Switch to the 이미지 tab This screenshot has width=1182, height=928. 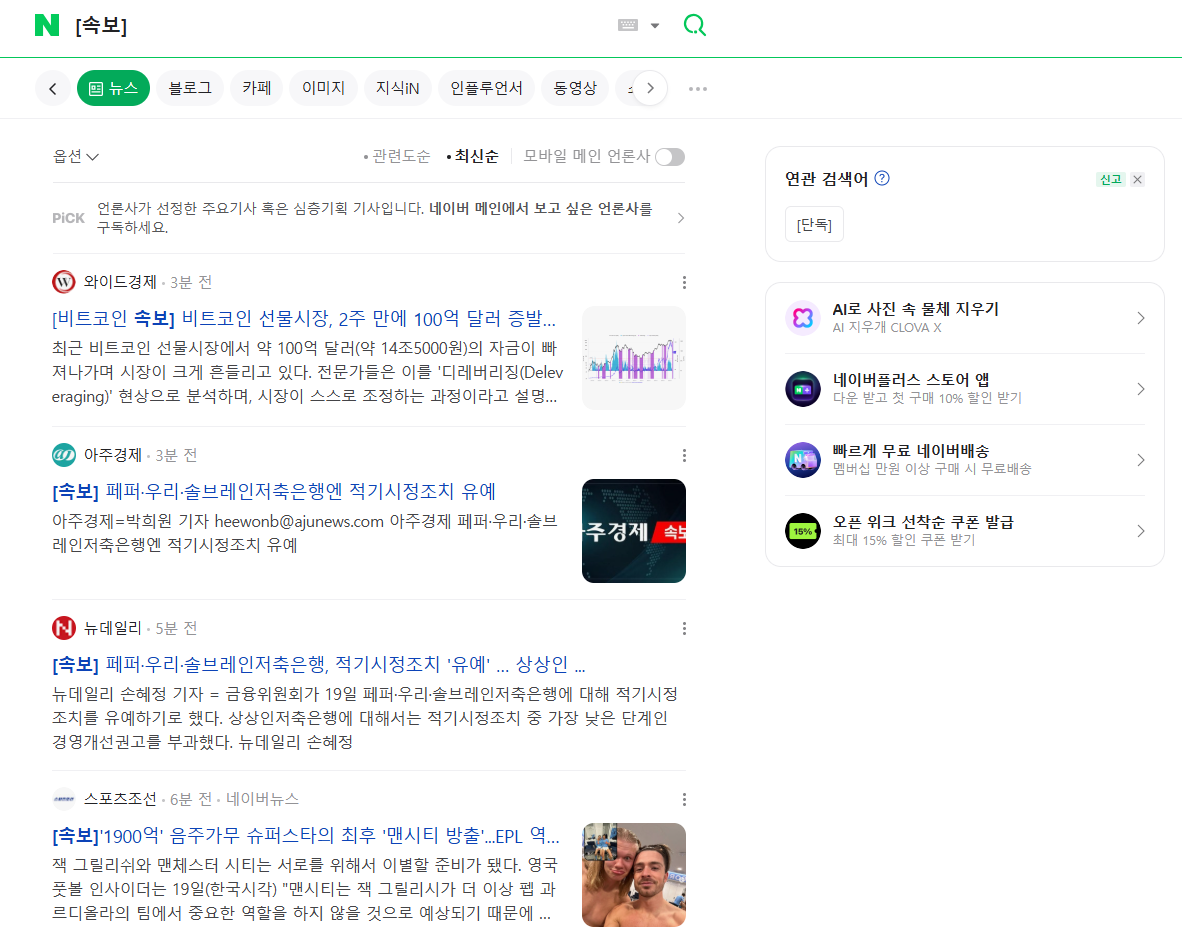[x=323, y=89]
